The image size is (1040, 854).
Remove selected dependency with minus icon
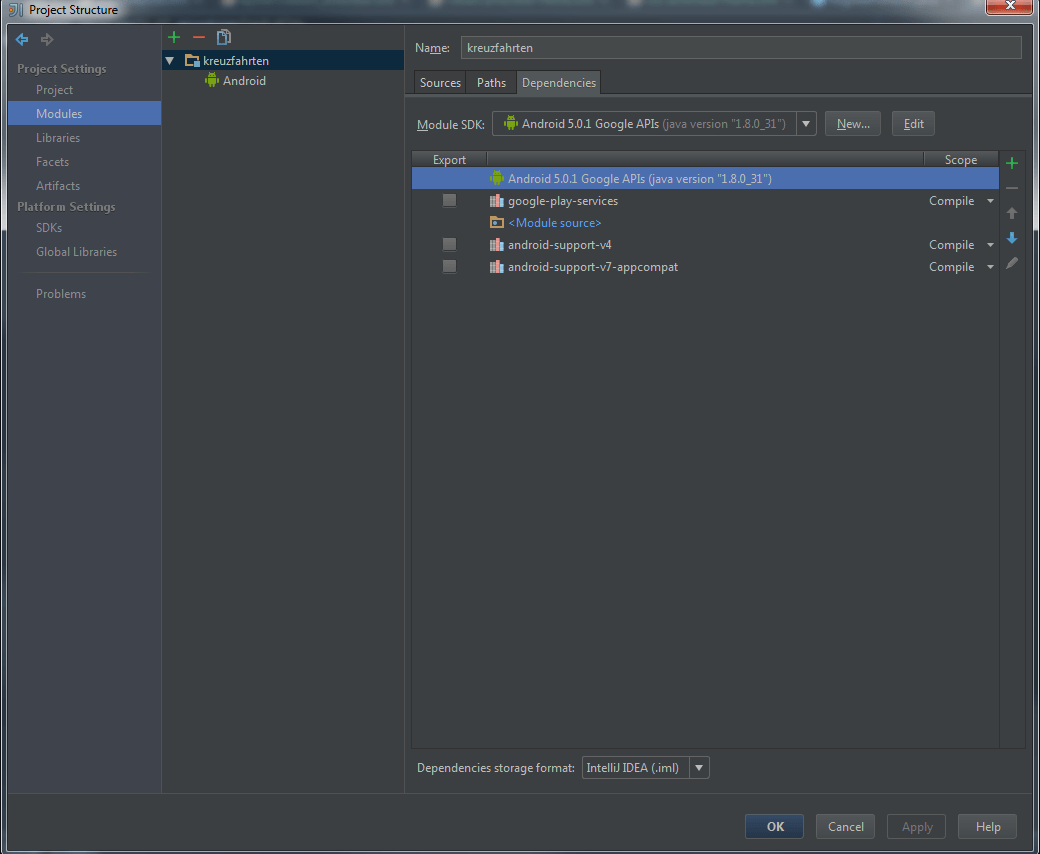[x=1011, y=188]
